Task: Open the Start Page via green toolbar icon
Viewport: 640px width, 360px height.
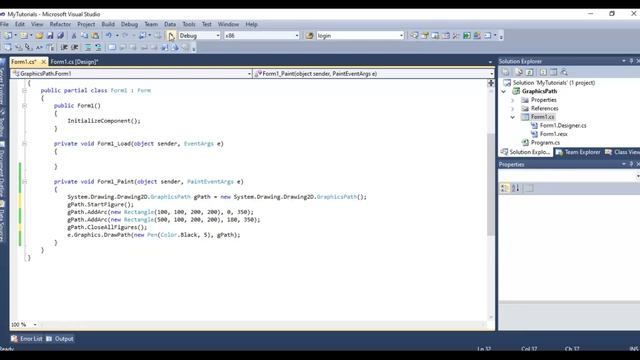Action: [x=467, y=36]
